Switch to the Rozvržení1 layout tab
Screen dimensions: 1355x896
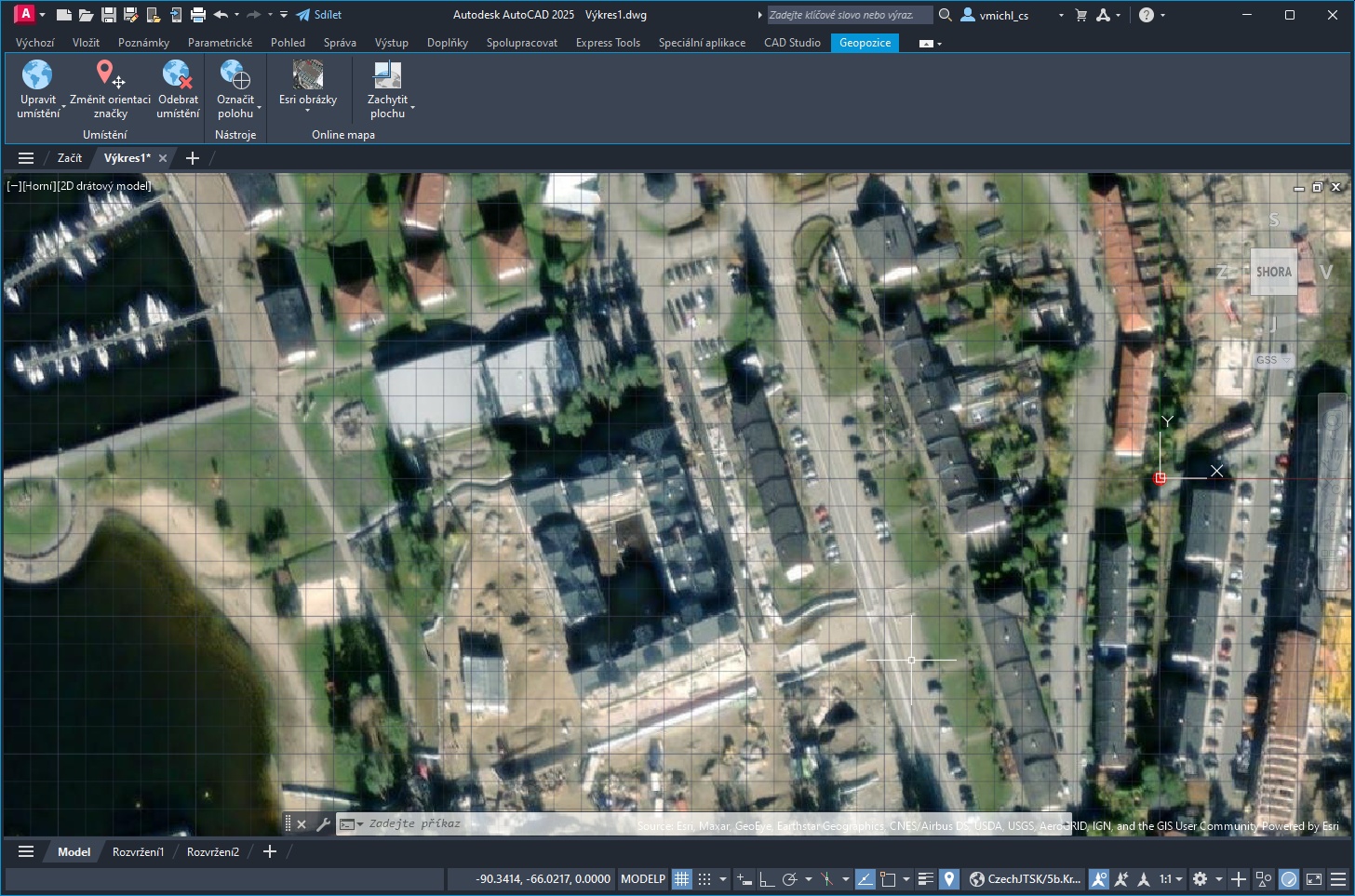138,851
